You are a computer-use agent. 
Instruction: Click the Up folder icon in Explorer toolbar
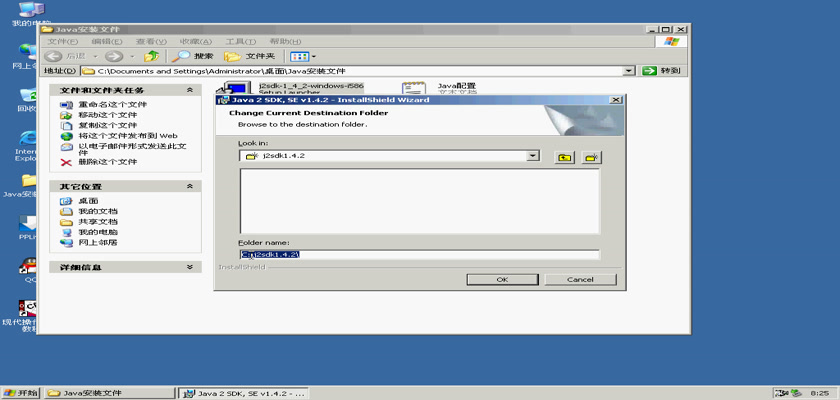(x=152, y=56)
